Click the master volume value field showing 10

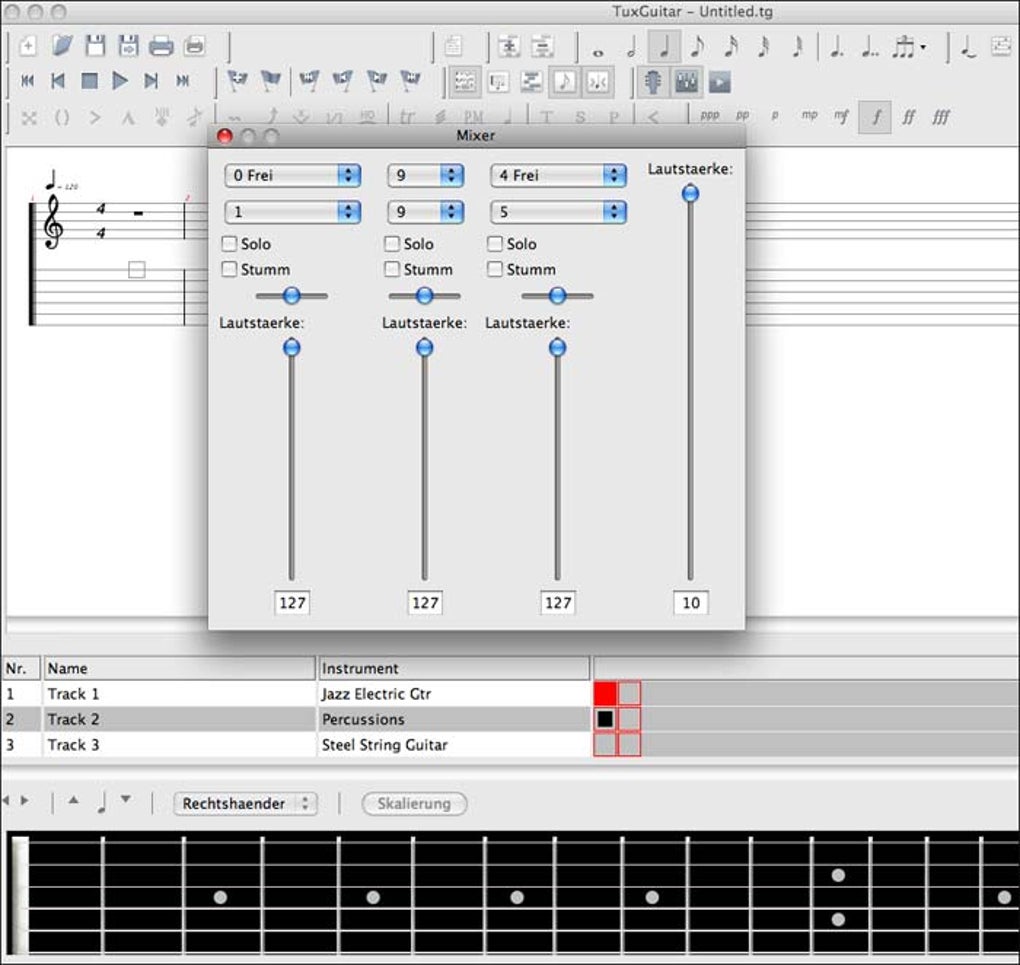point(691,603)
